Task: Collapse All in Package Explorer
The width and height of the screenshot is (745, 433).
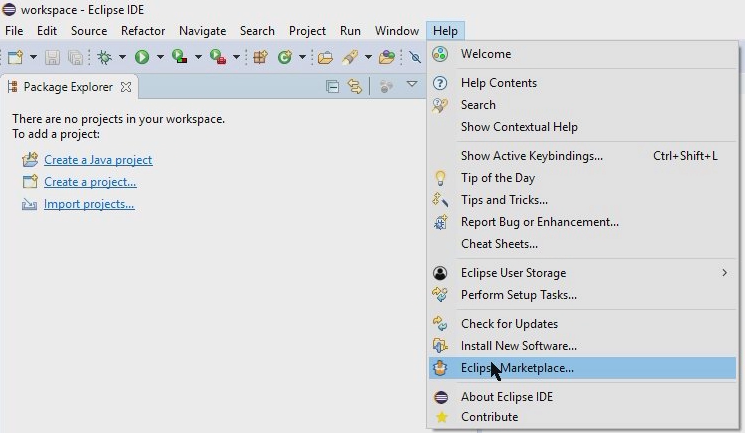Action: click(332, 87)
